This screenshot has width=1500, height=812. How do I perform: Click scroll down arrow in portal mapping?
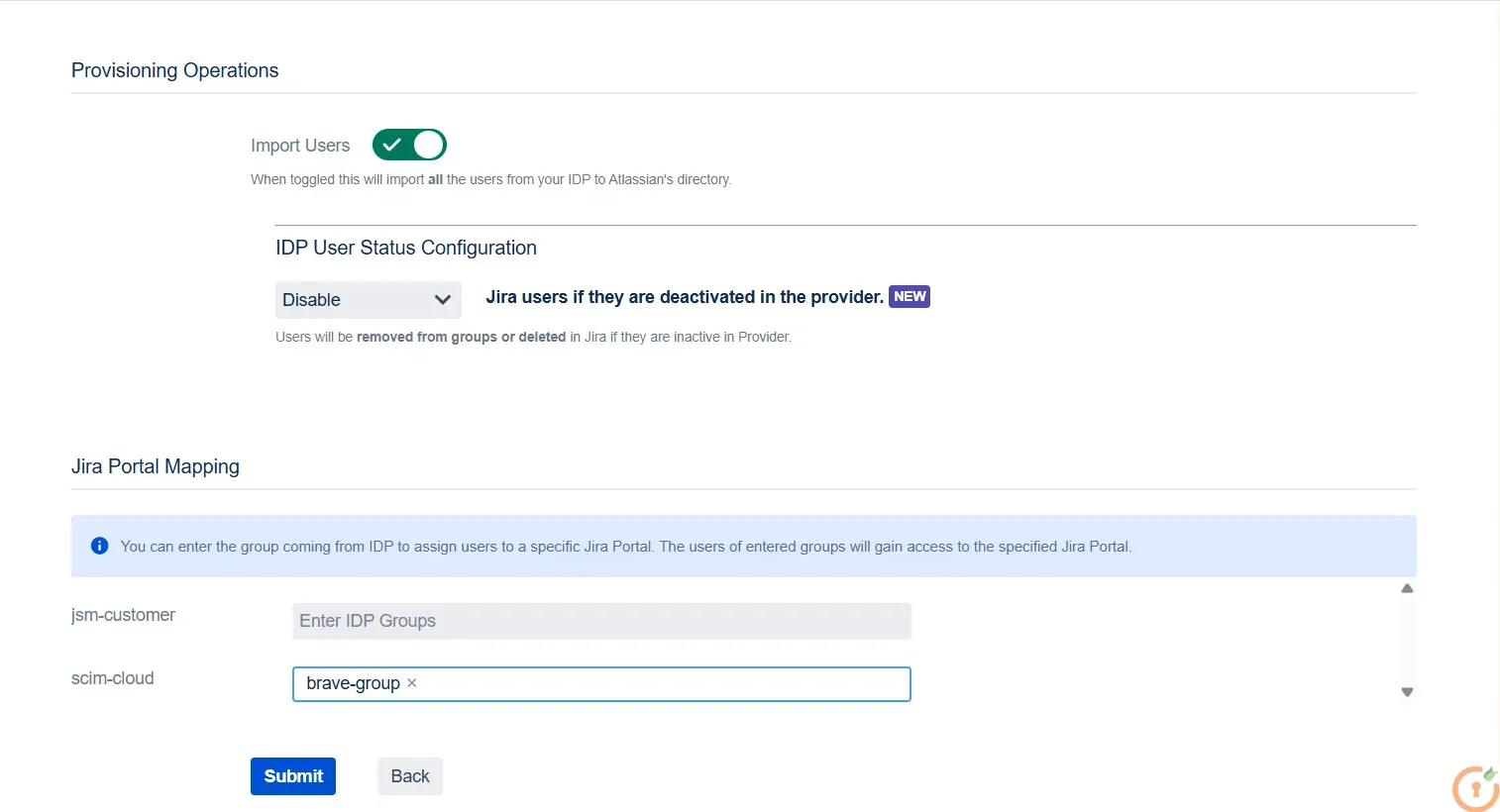[x=1407, y=692]
